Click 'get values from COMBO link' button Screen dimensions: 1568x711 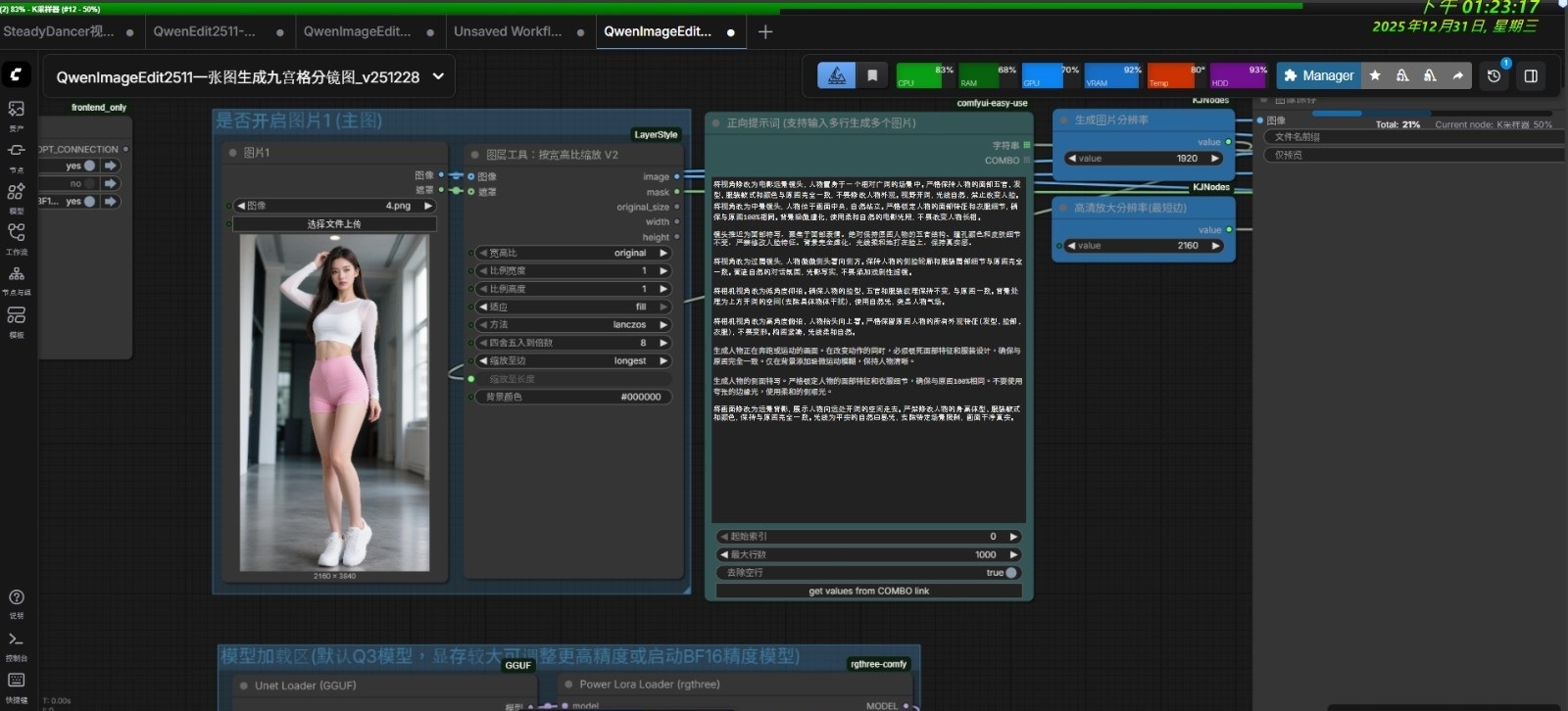click(868, 591)
